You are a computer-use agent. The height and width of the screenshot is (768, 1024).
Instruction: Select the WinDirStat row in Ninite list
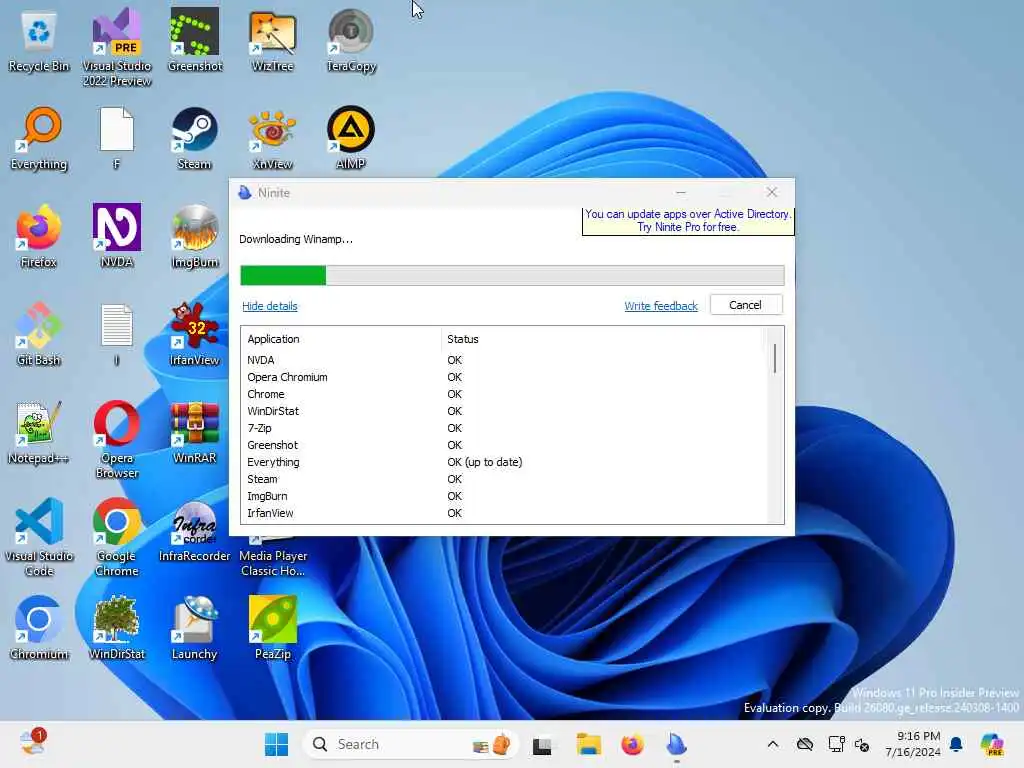(504, 411)
